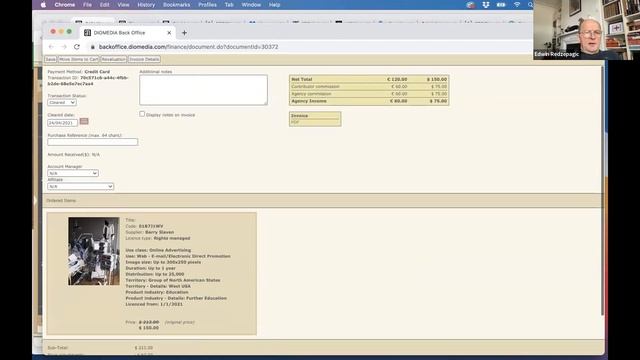Click the Dropbox menu bar icon
The height and width of the screenshot is (360, 640).
(486, 5)
